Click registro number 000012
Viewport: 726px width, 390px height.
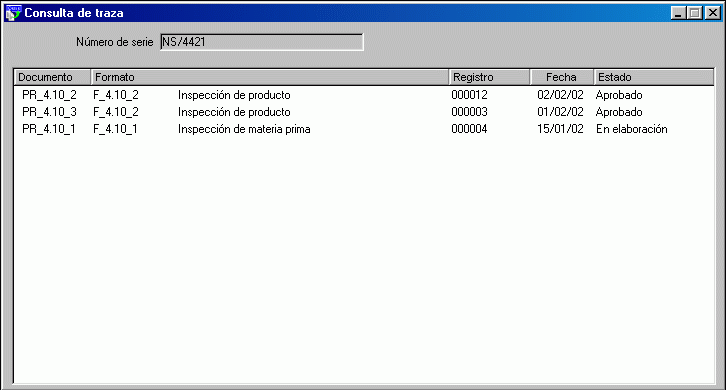click(469, 95)
